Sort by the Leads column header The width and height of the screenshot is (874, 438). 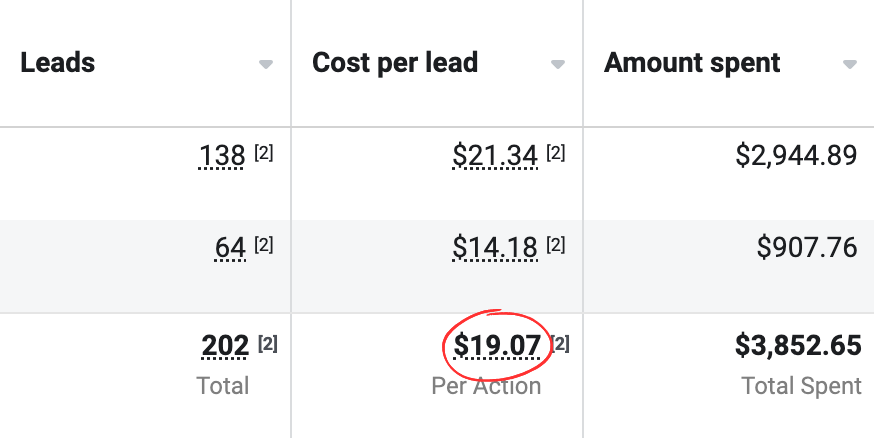(x=58, y=63)
